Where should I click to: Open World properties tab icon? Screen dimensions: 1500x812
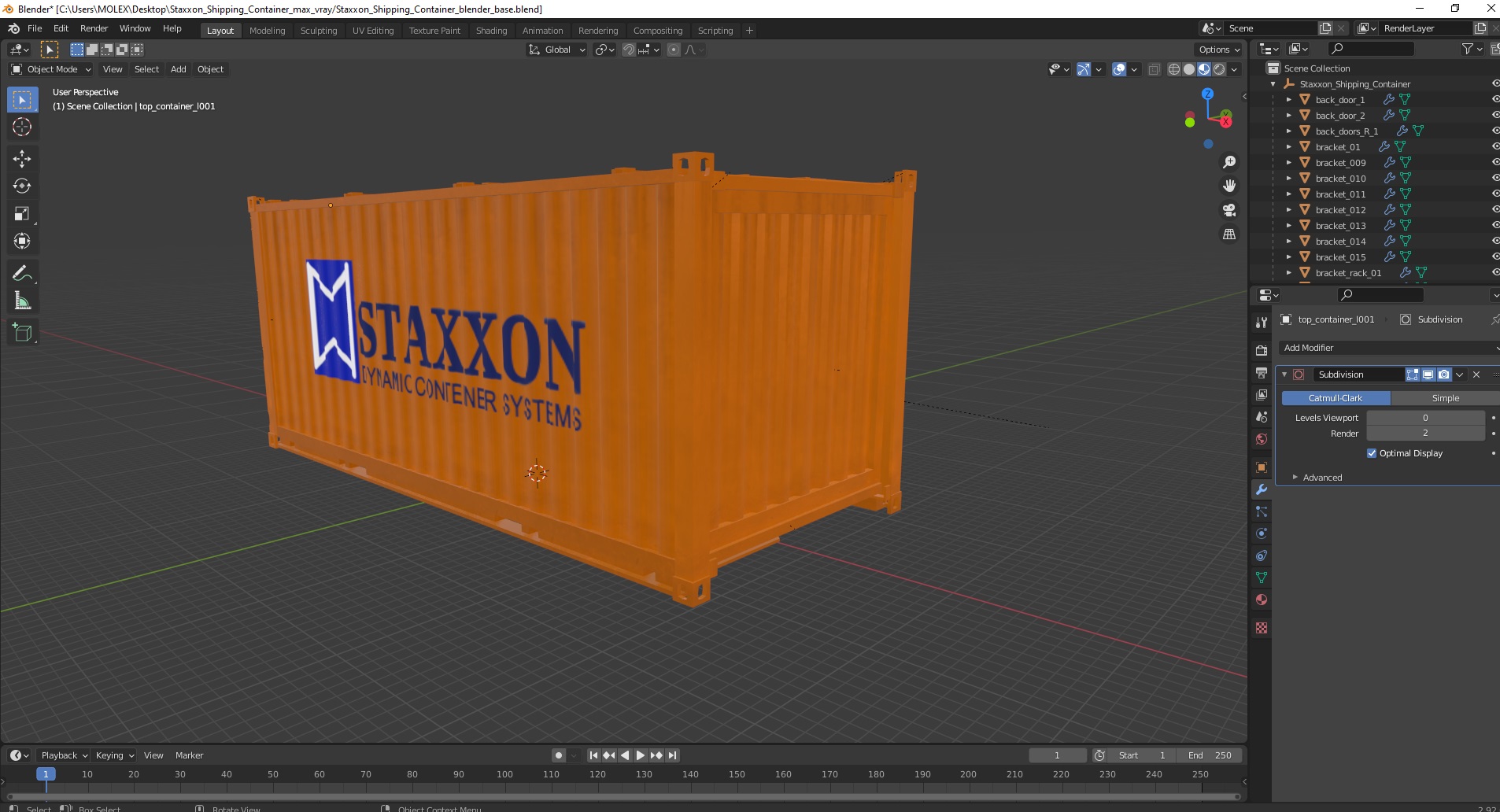(1262, 438)
